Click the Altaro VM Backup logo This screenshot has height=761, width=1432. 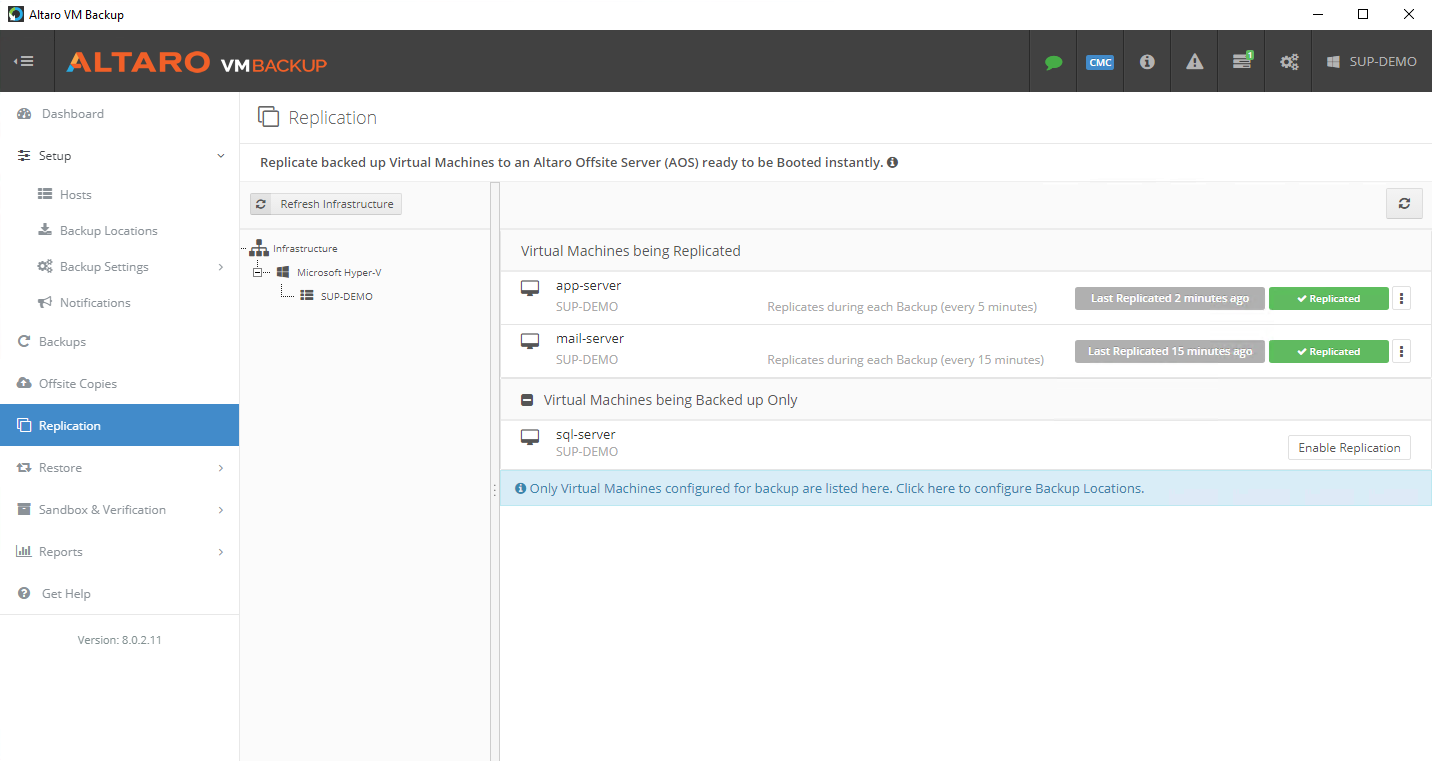pyautogui.click(x=197, y=62)
